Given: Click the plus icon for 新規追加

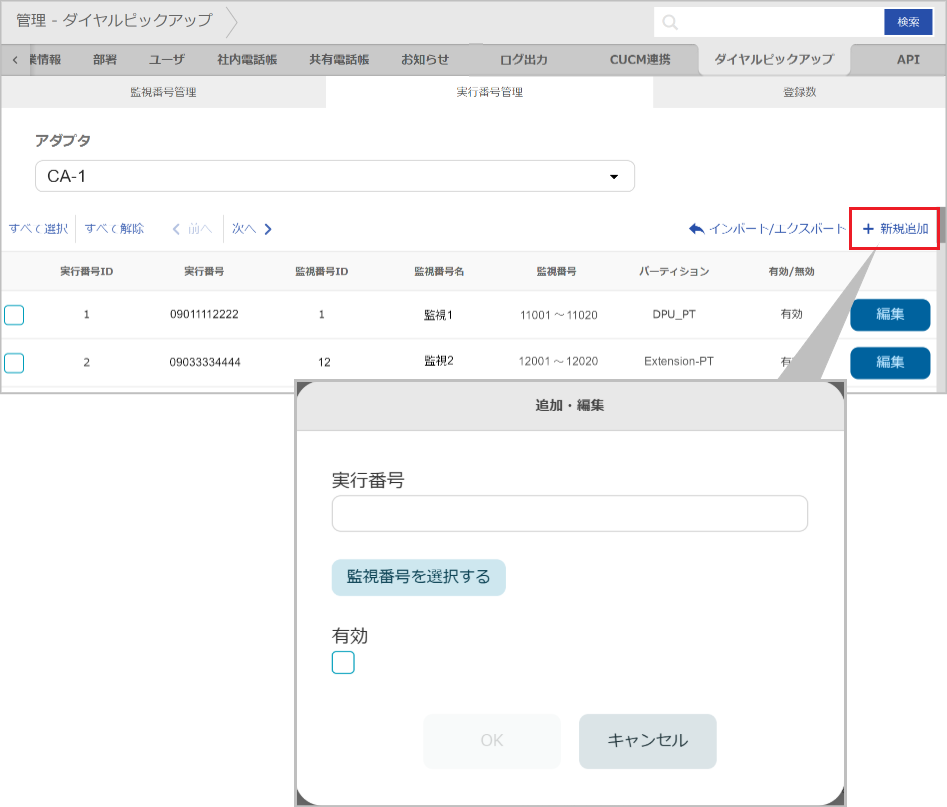Looking at the screenshot, I should pos(868,229).
